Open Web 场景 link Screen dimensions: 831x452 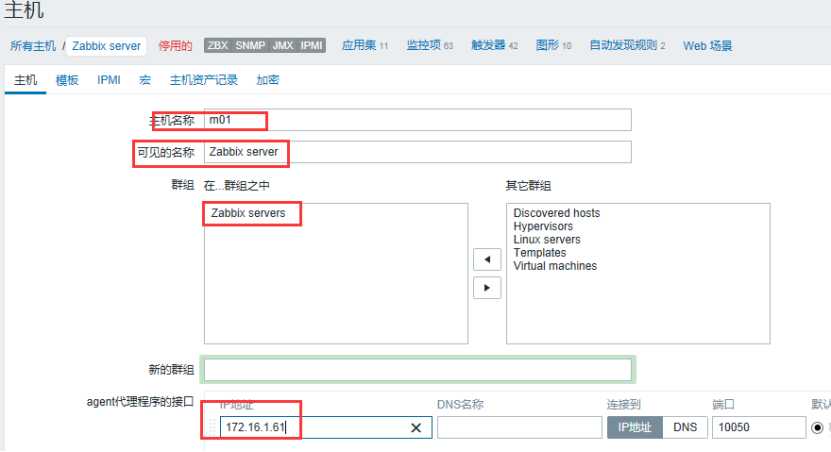coord(708,46)
